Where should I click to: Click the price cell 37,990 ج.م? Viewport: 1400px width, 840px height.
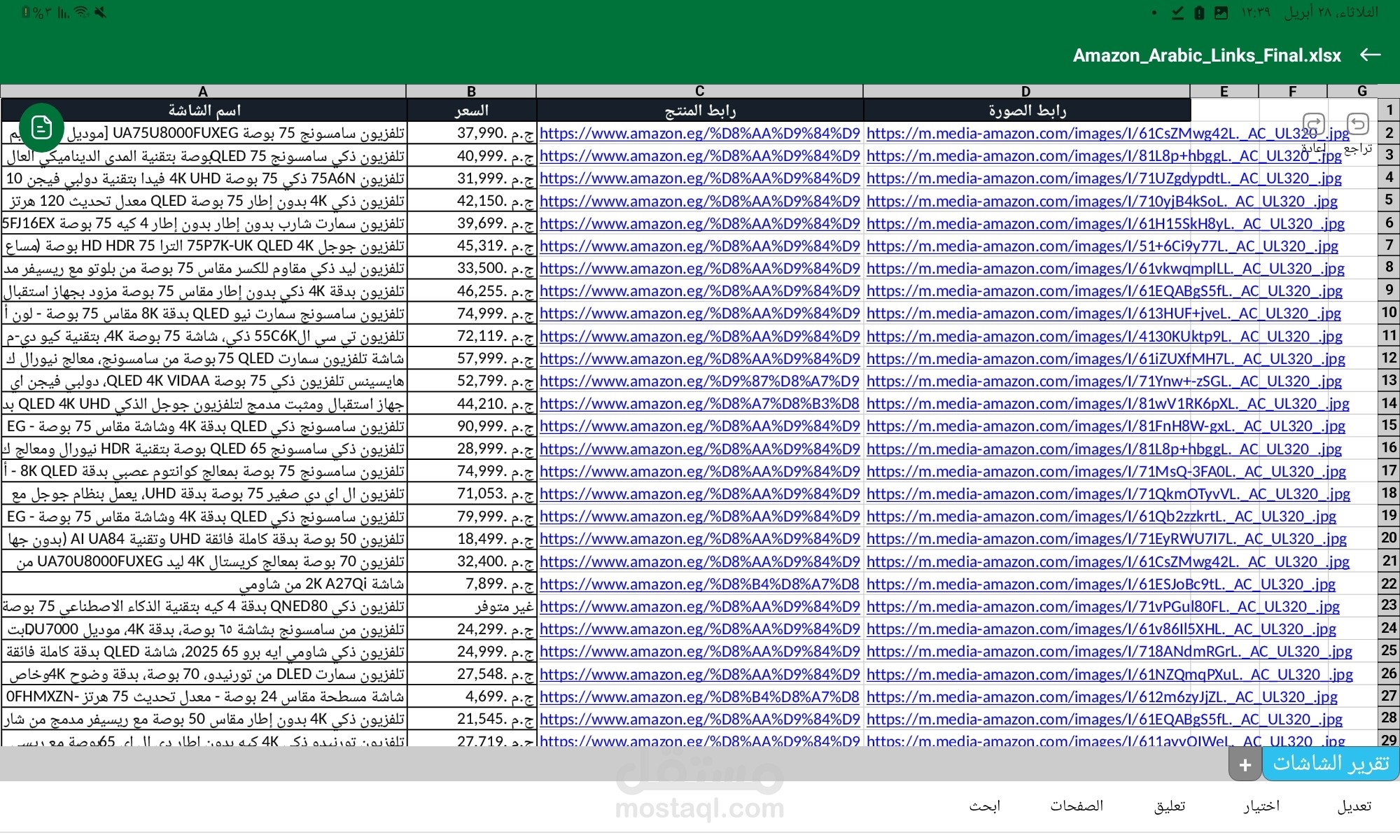(472, 133)
